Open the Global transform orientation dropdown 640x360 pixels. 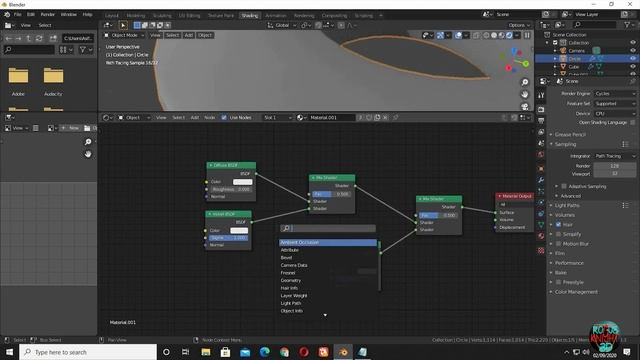pos(282,25)
